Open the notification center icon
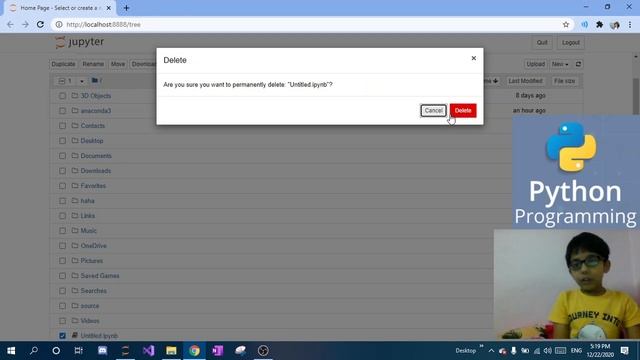The height and width of the screenshot is (360, 640). coord(624,350)
